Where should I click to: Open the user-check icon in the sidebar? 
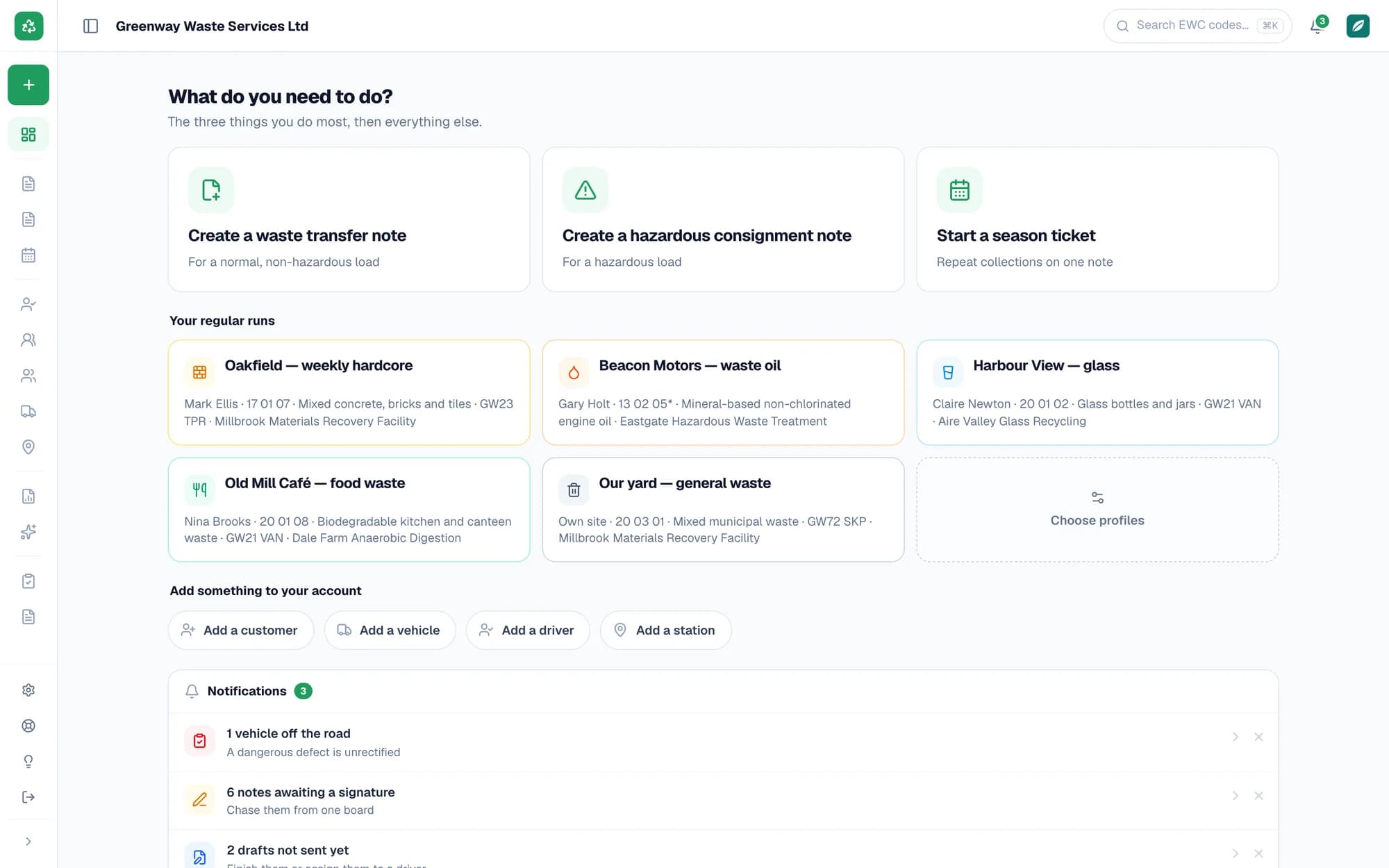pos(28,304)
